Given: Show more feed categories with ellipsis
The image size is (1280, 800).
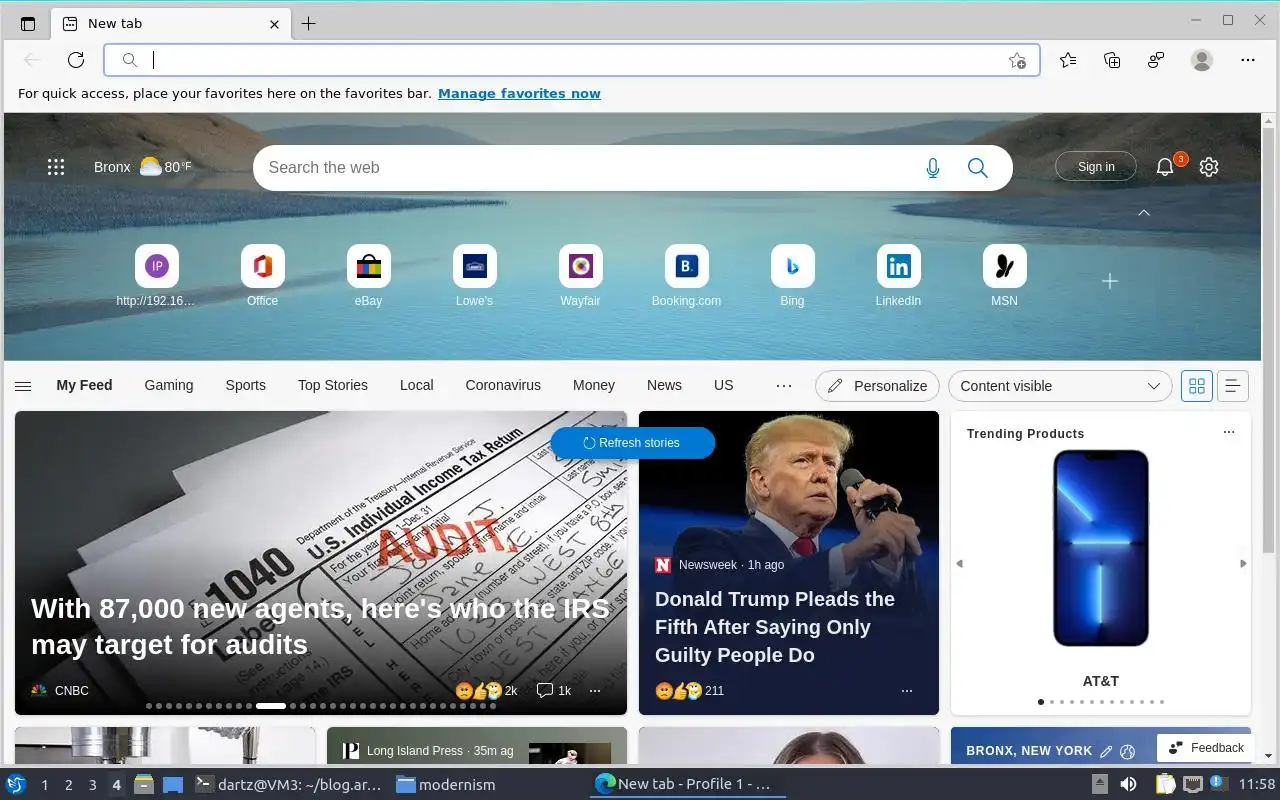Looking at the screenshot, I should (x=784, y=386).
